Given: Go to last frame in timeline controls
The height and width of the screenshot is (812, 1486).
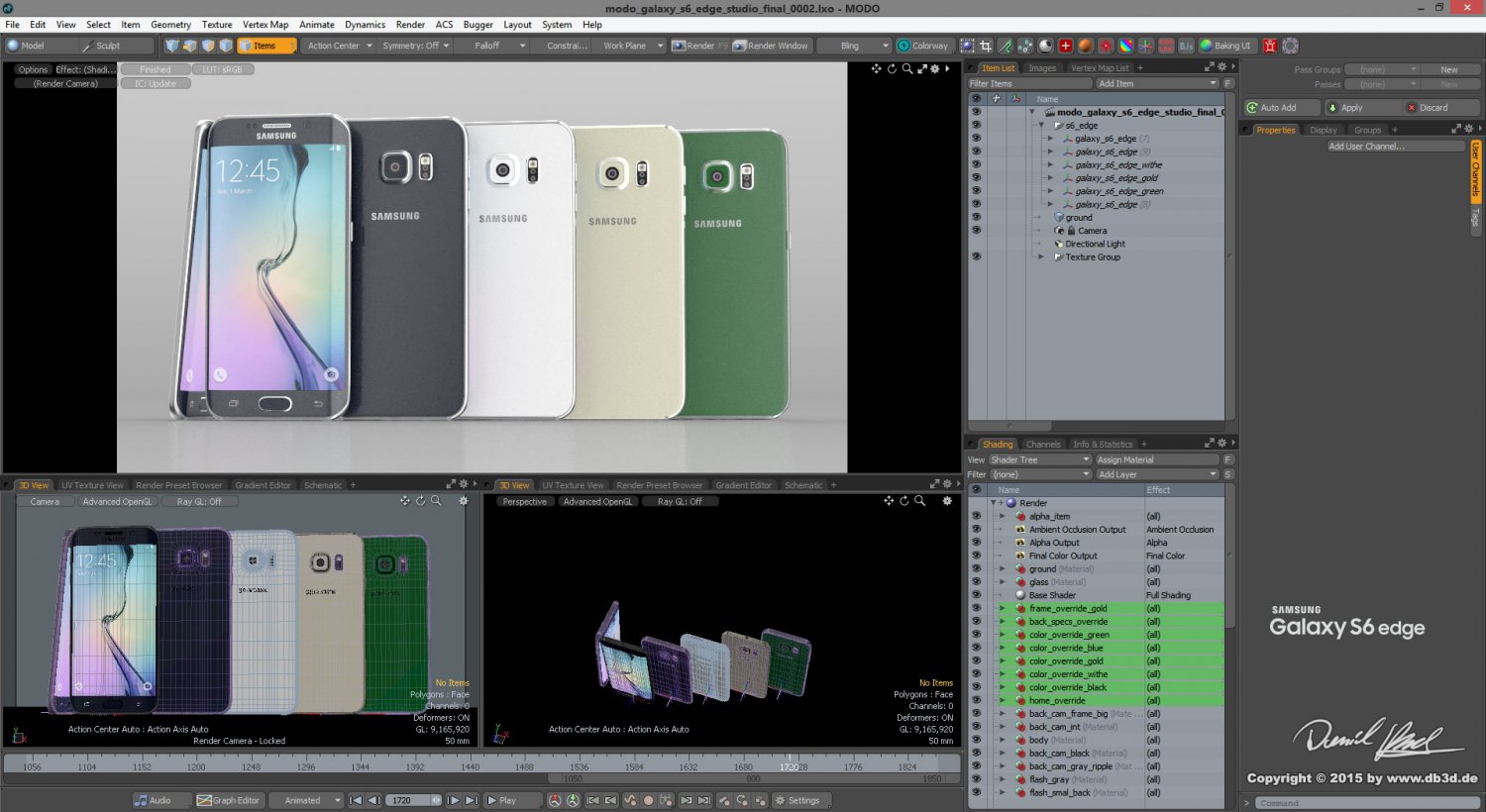Looking at the screenshot, I should click(x=472, y=800).
